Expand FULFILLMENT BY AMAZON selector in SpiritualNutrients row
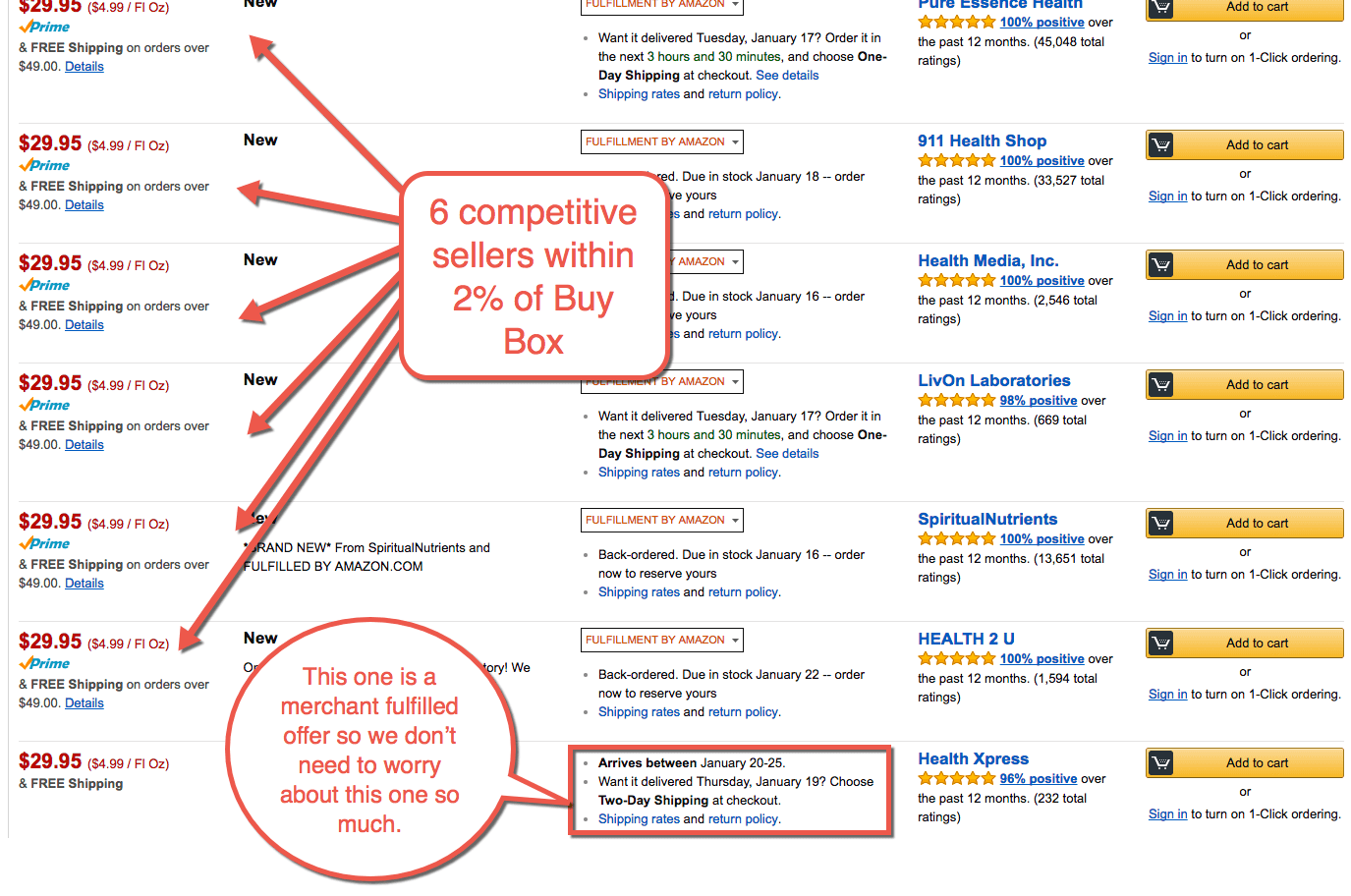 pyautogui.click(x=661, y=520)
